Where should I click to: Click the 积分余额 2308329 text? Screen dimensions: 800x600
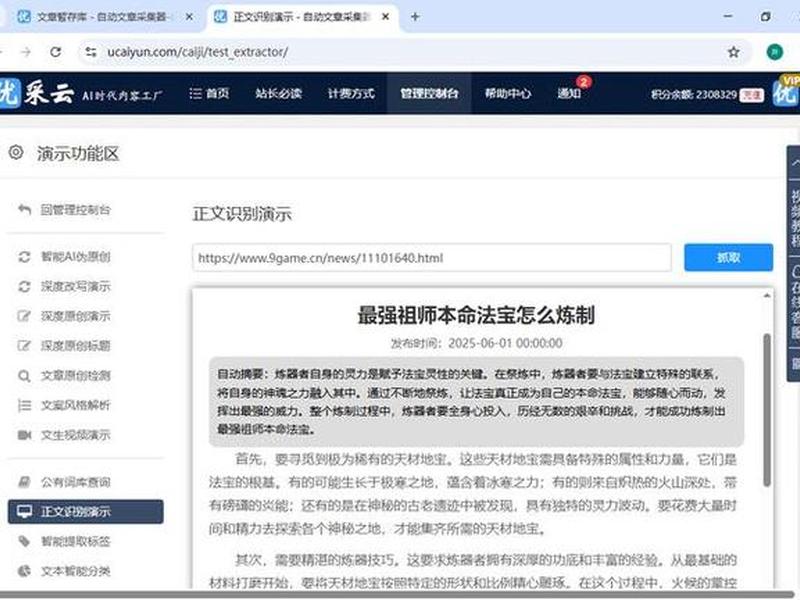[694, 95]
